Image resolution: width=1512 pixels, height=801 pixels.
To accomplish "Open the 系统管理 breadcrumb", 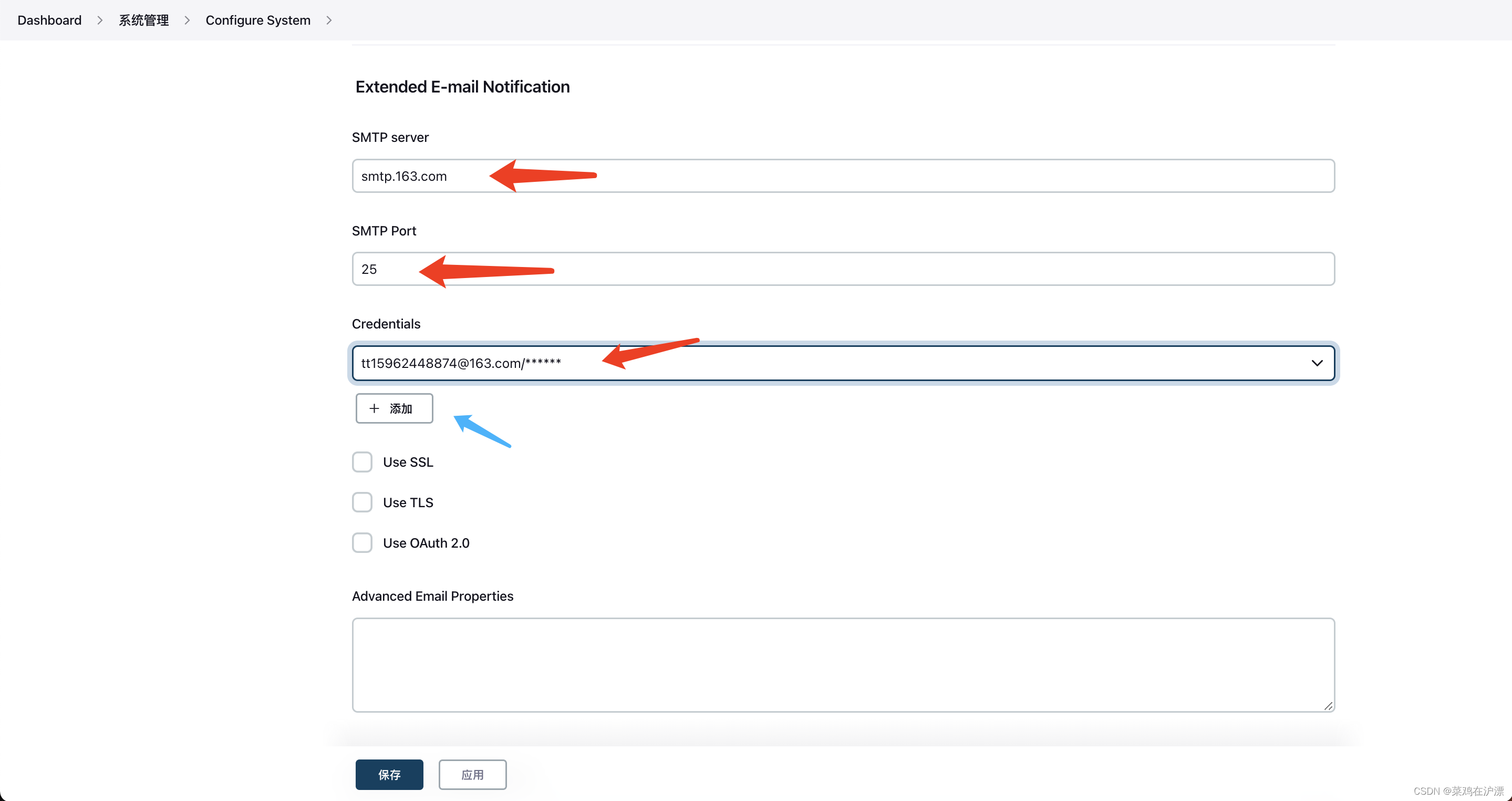I will tap(143, 20).
